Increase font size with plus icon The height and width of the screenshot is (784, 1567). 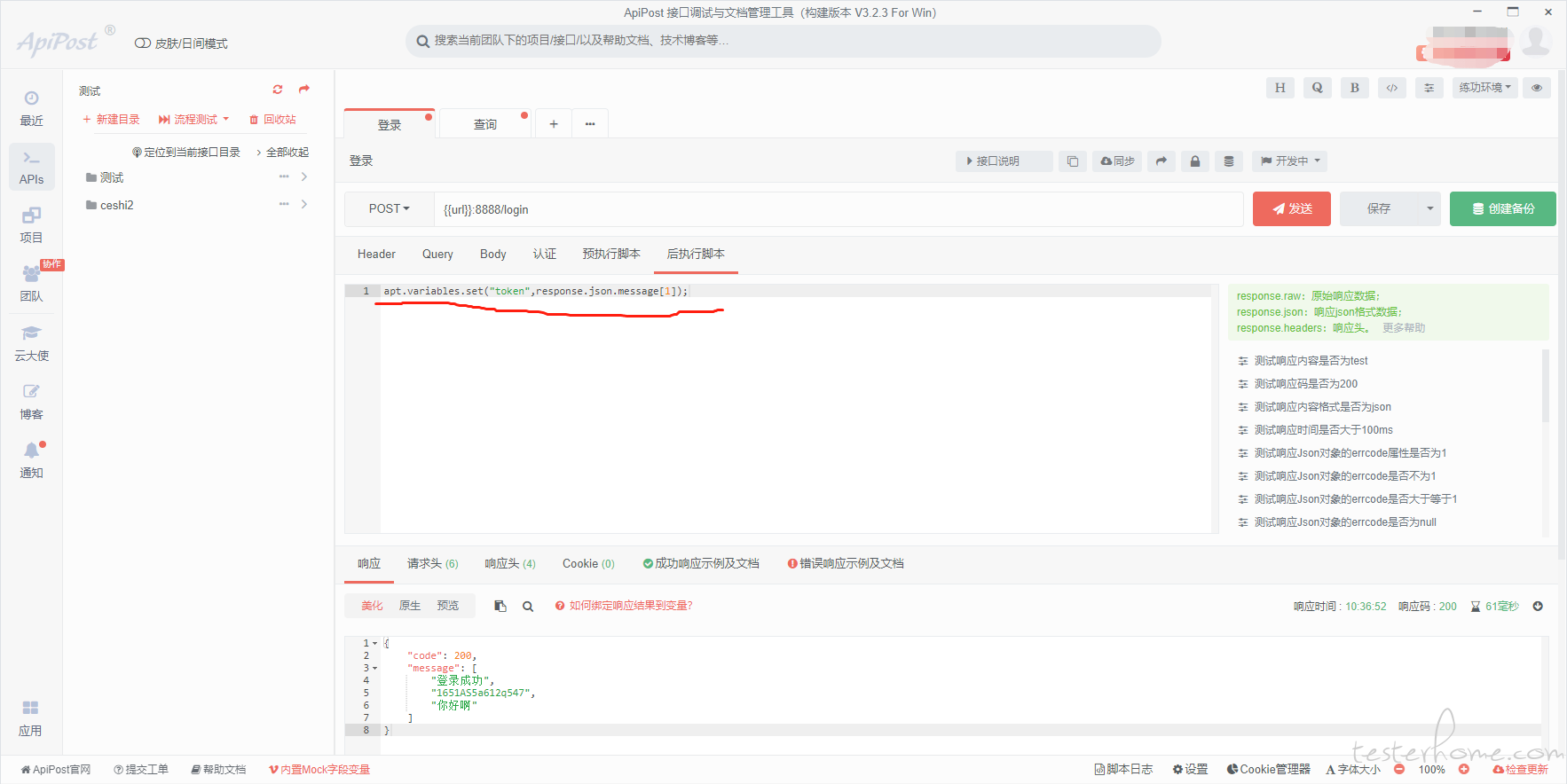(1464, 770)
